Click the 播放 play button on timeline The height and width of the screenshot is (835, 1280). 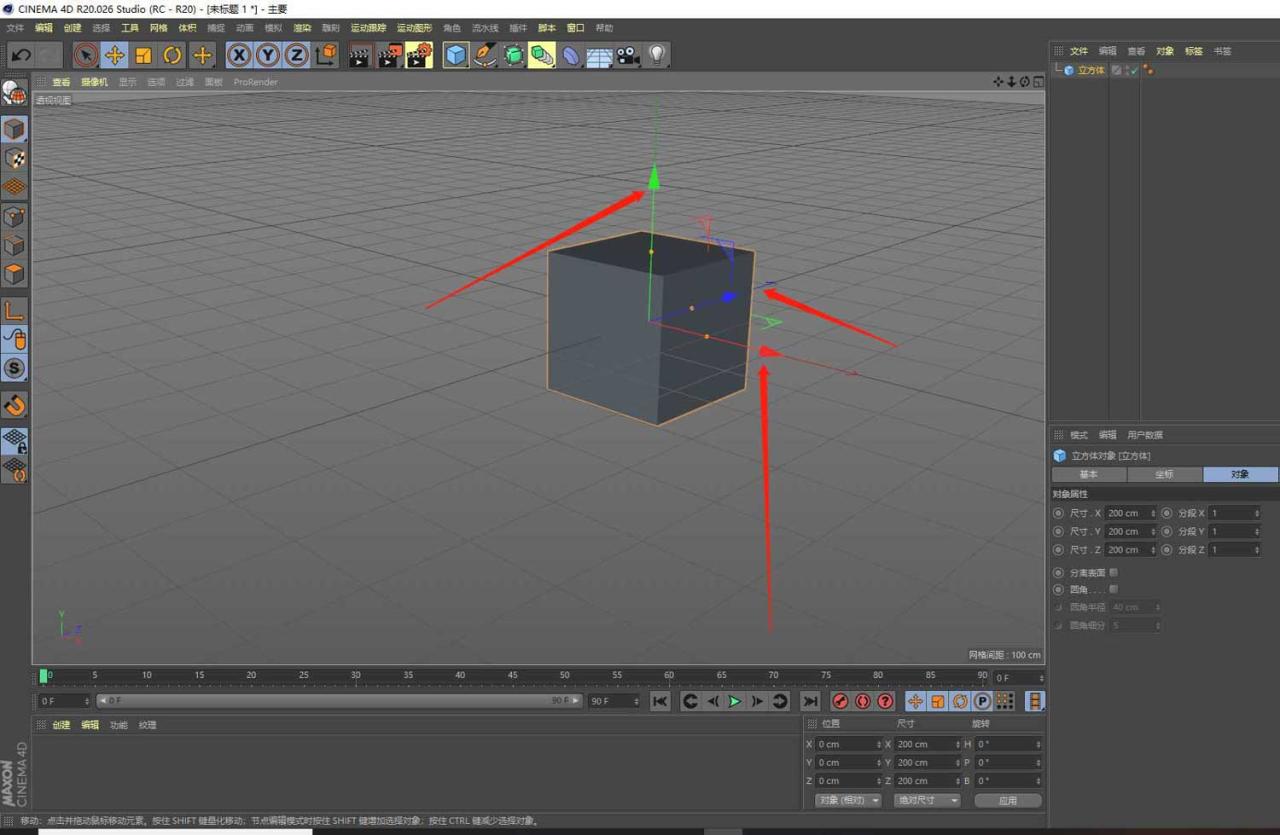tap(734, 701)
